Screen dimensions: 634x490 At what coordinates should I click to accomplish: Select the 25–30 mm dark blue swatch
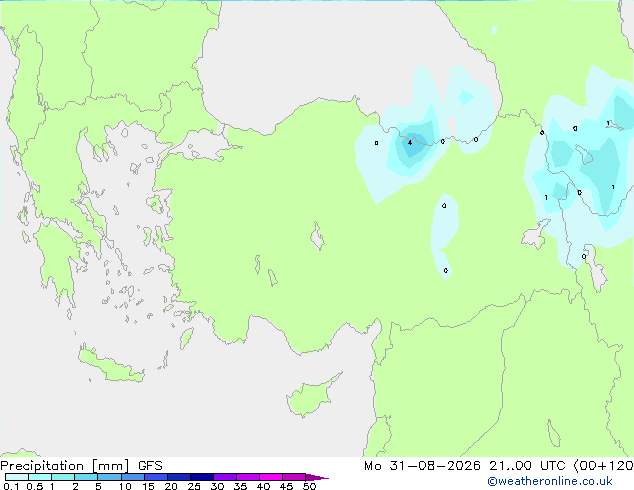[202, 477]
